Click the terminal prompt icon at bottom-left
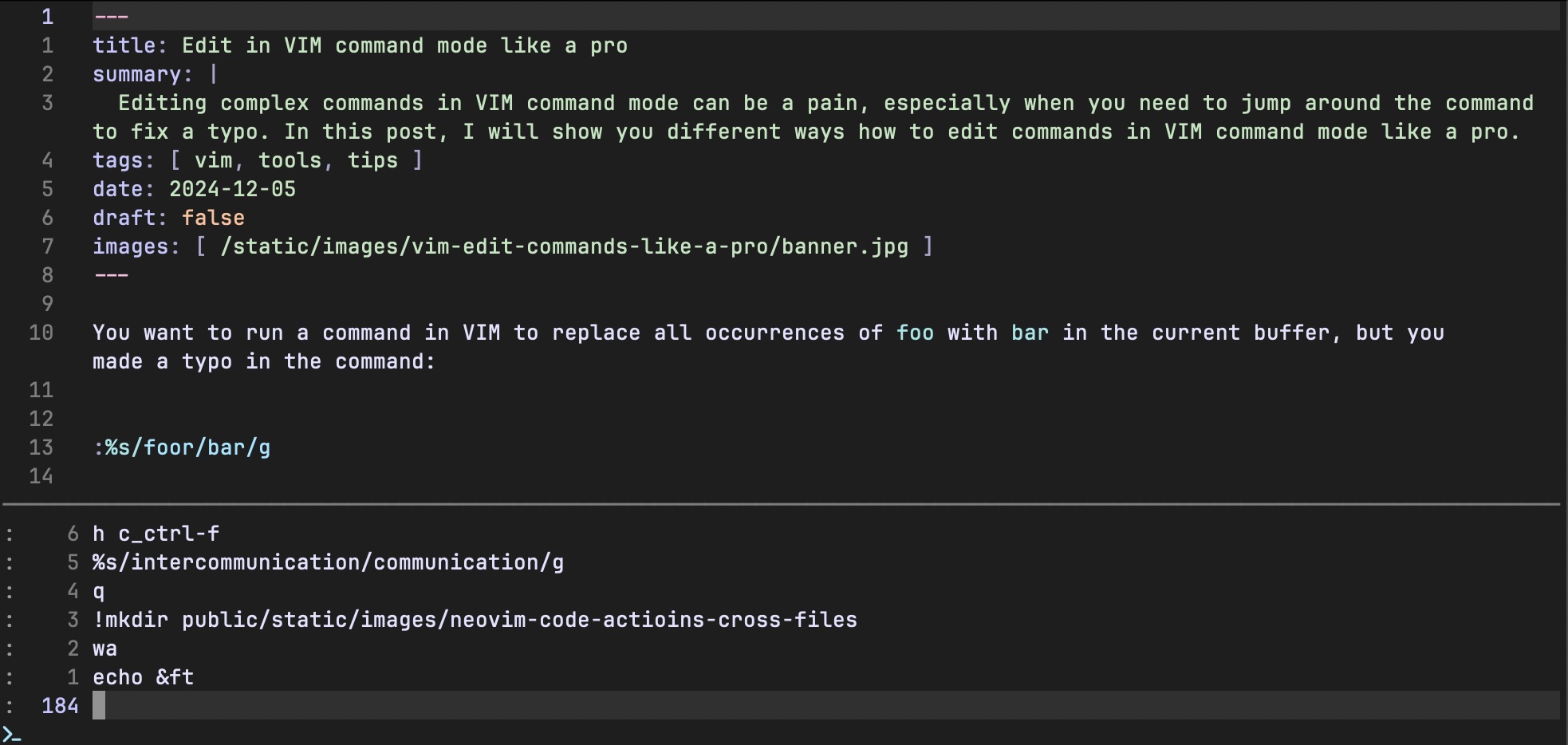1568x745 pixels. 11,735
